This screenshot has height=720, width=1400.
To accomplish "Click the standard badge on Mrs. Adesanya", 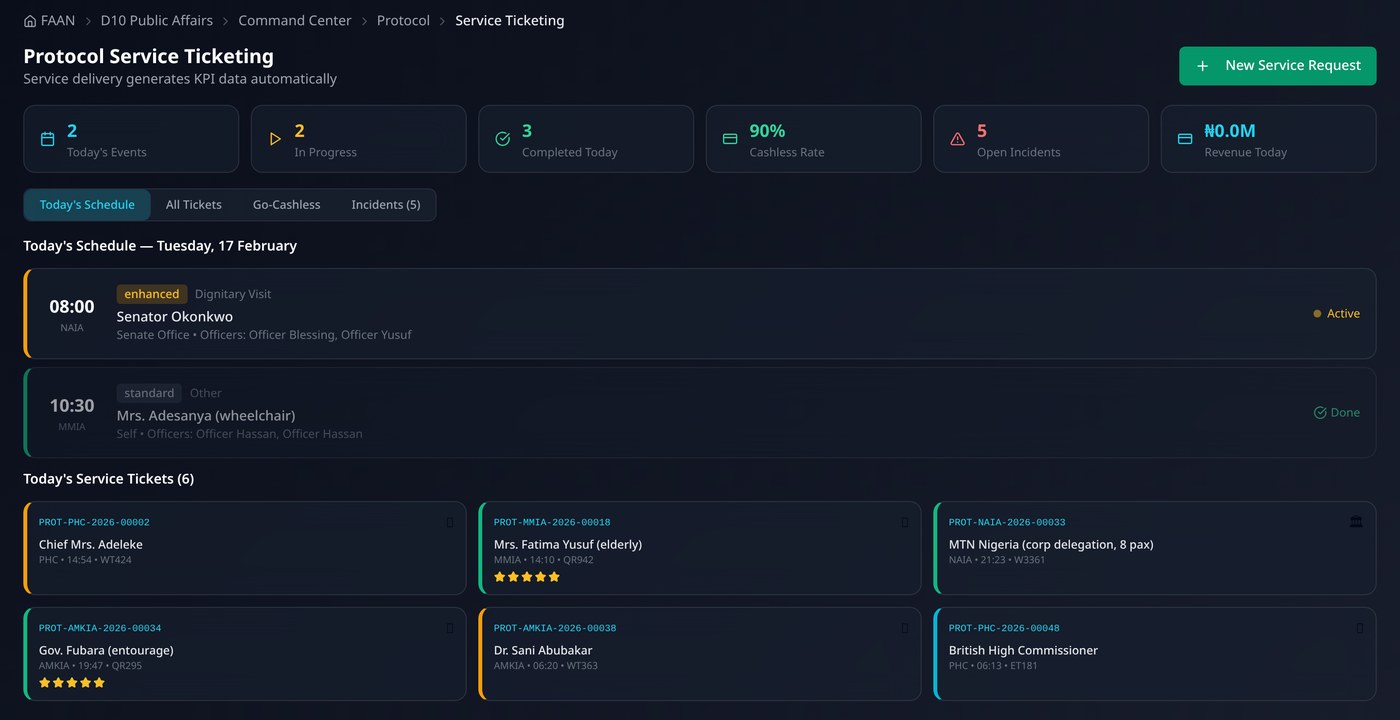I will 149,393.
